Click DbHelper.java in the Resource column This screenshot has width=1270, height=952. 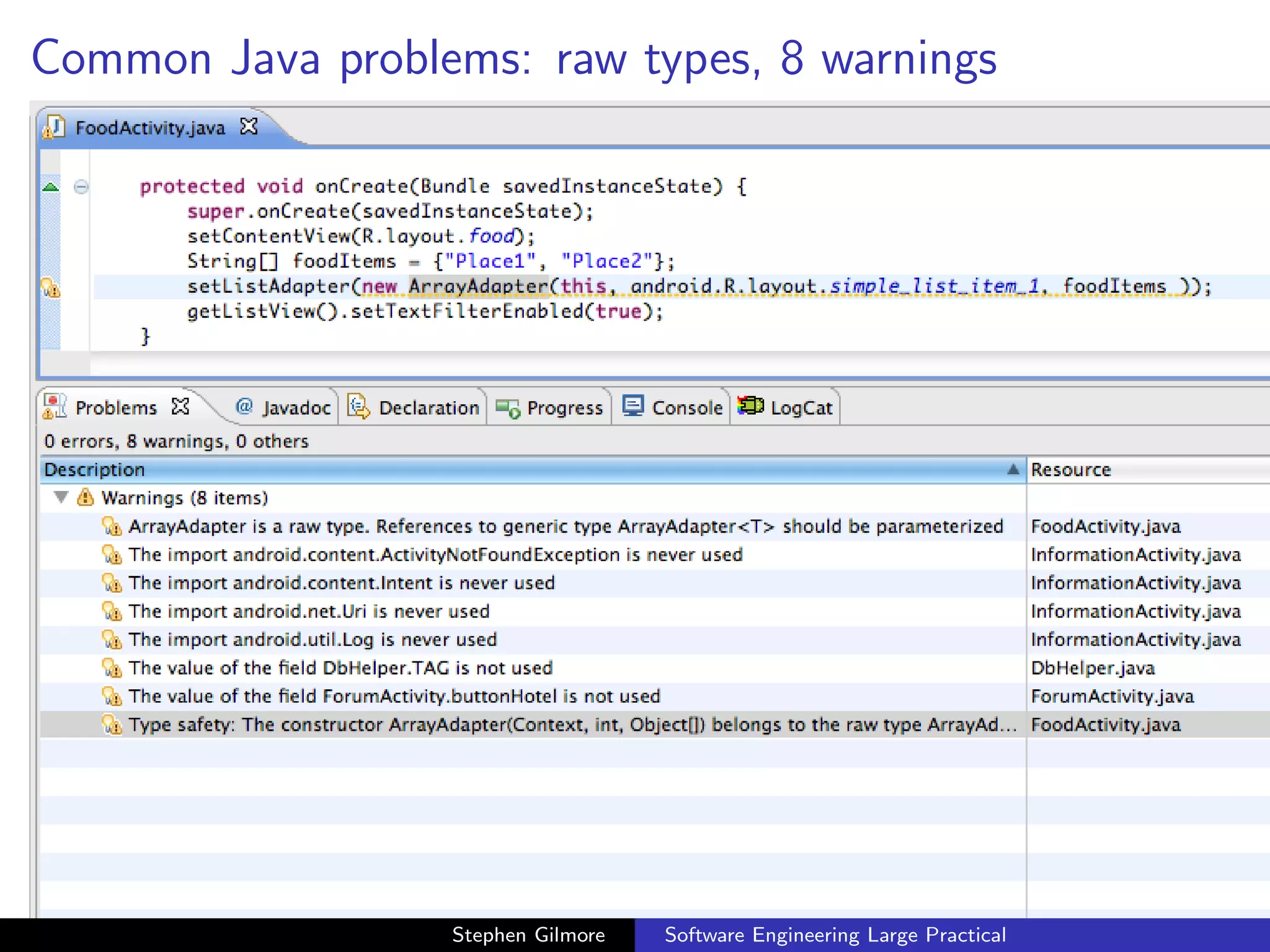pos(1093,668)
